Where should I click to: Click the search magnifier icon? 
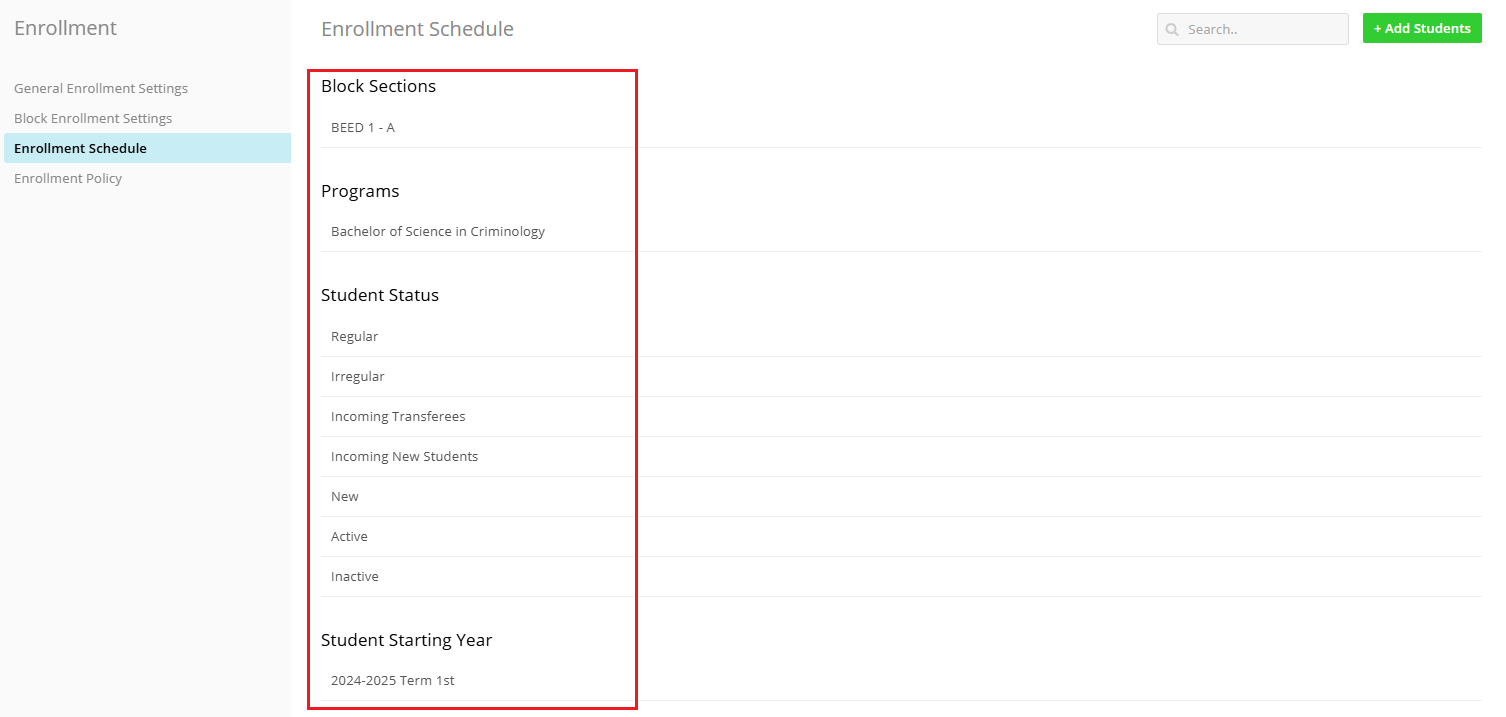coord(1172,30)
